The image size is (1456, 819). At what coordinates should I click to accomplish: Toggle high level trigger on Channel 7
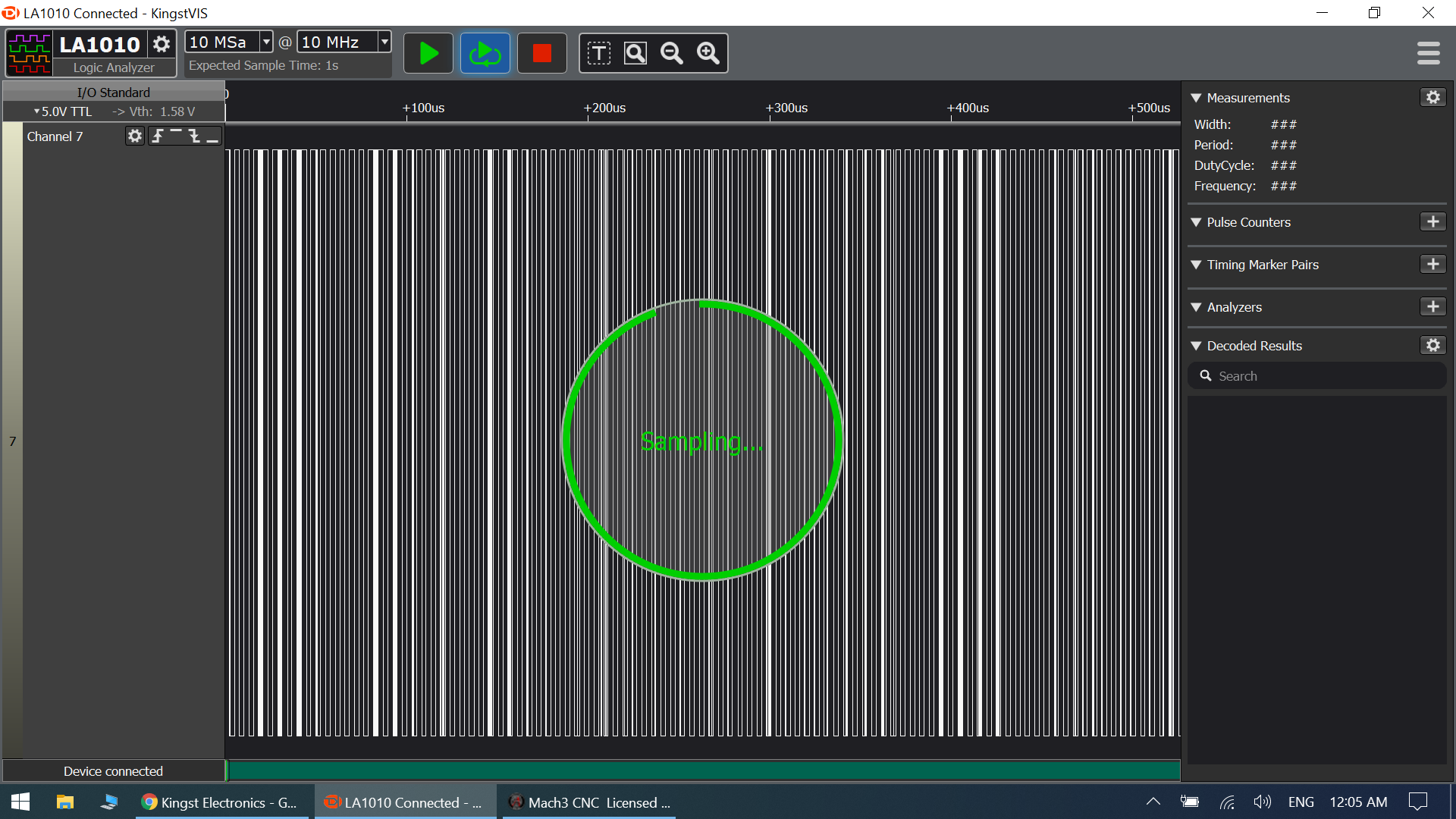[176, 134]
